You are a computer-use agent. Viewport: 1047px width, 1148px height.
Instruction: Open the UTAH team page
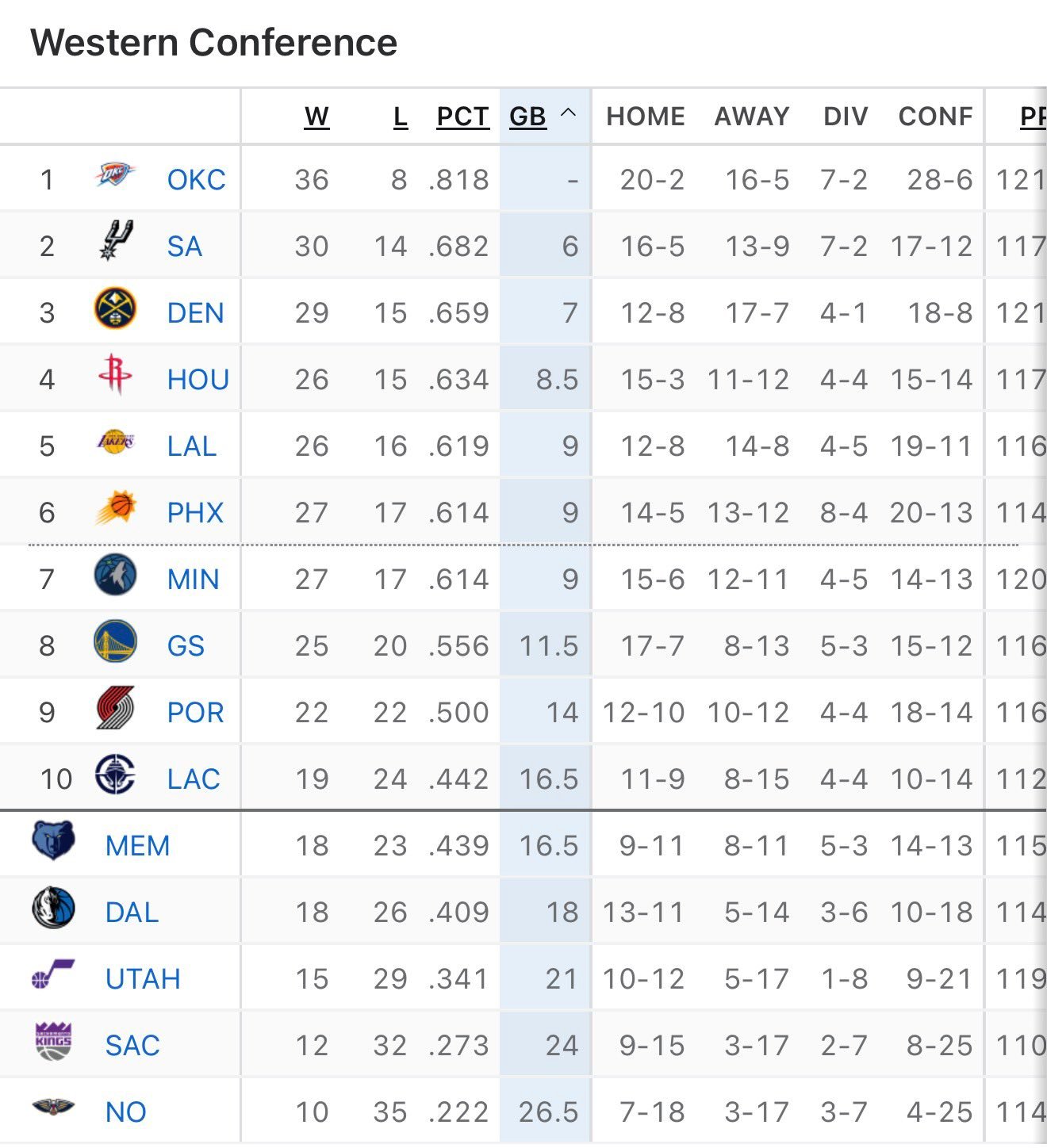pos(143,978)
